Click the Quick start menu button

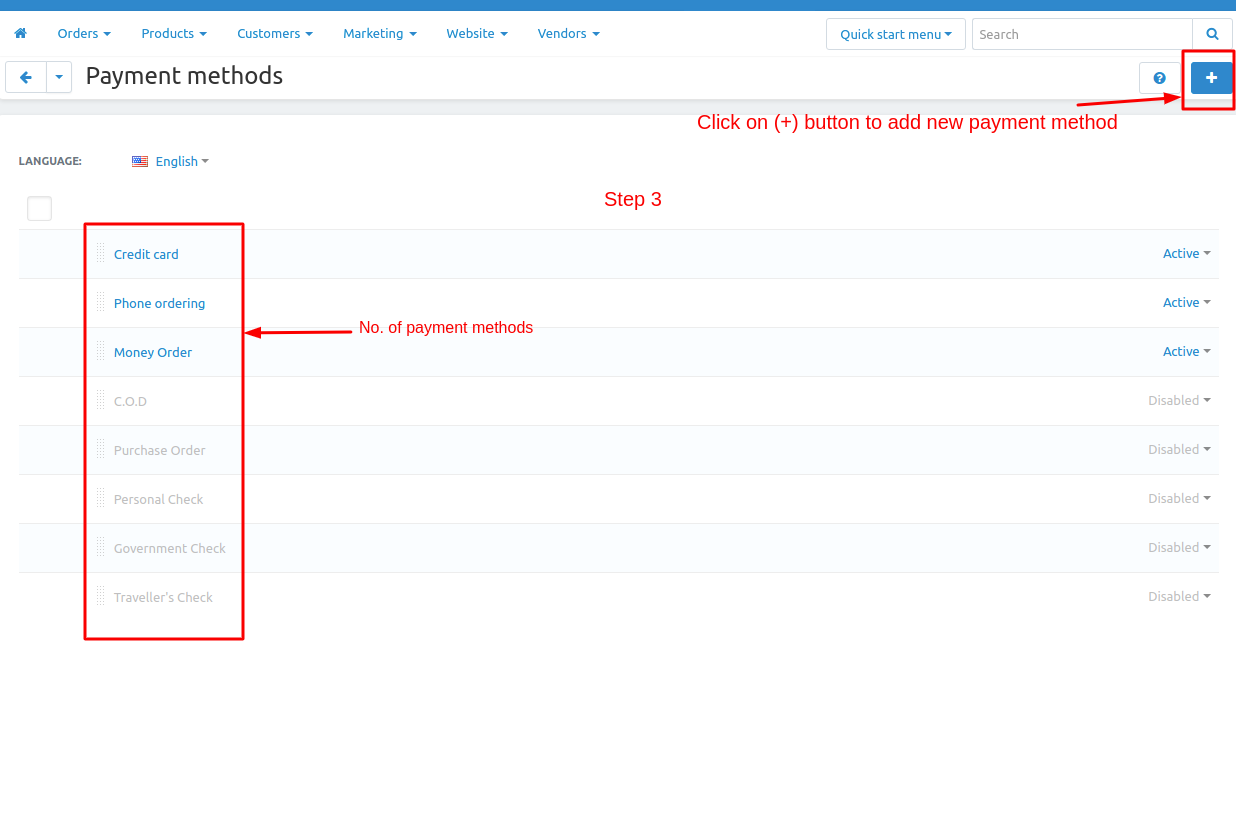[895, 34]
